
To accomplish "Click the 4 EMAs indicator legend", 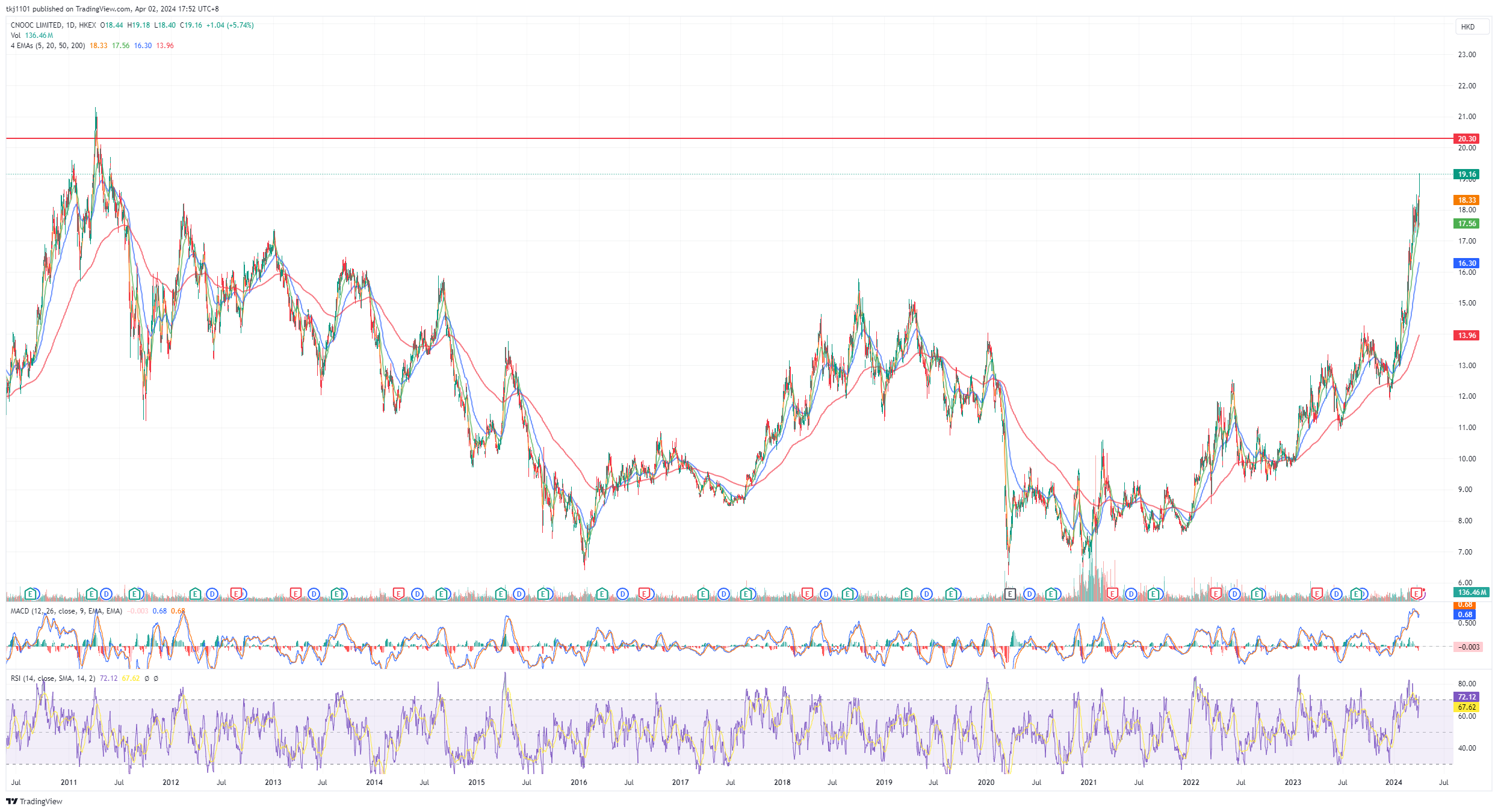I will [x=48, y=46].
